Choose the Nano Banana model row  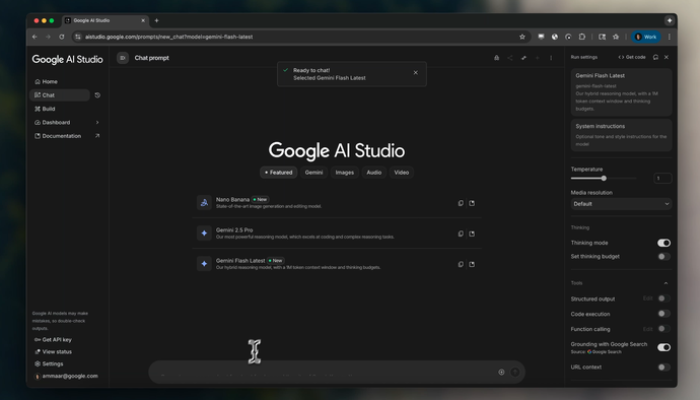tap(337, 203)
